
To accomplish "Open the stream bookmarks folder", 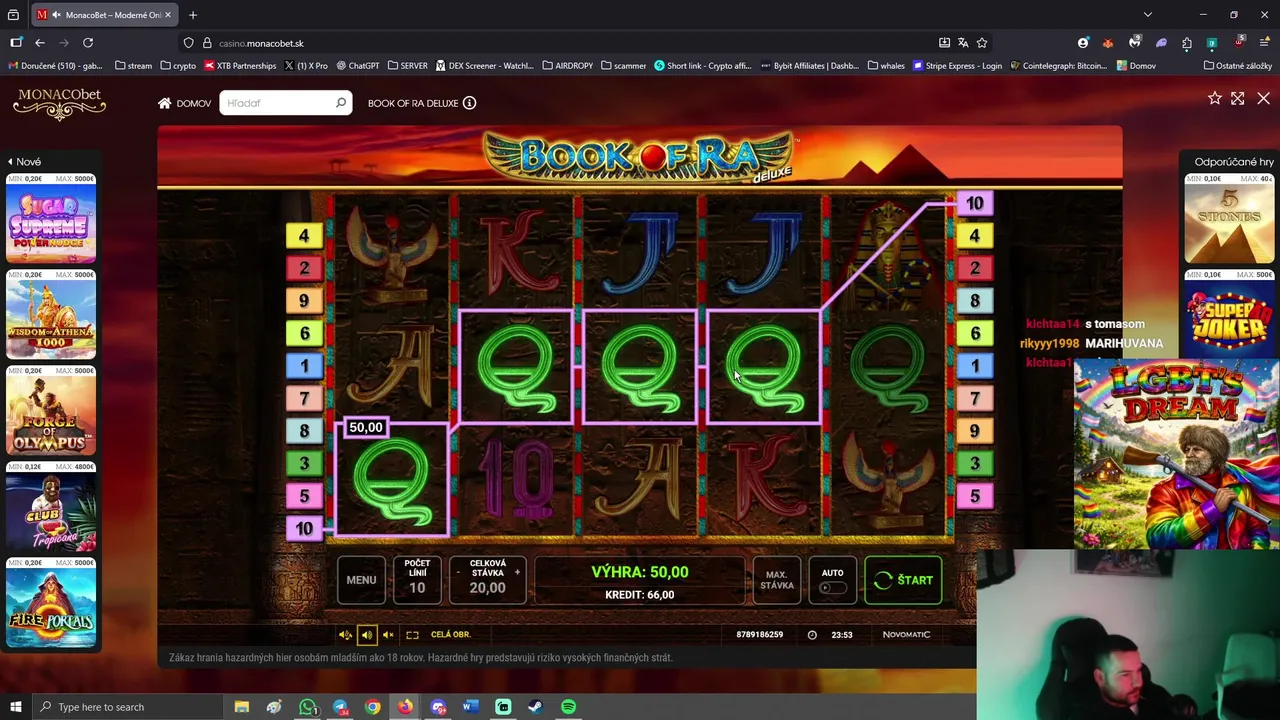I will (133, 66).
